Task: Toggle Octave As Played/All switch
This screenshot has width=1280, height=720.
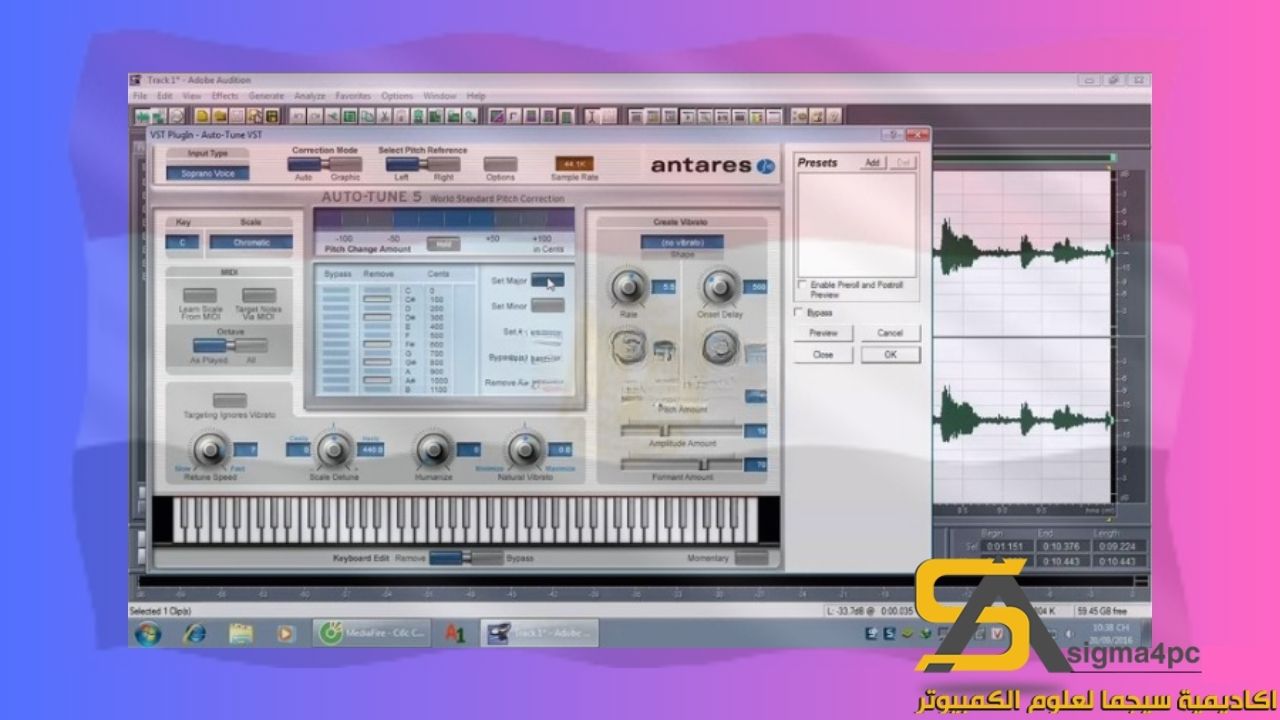Action: point(230,346)
